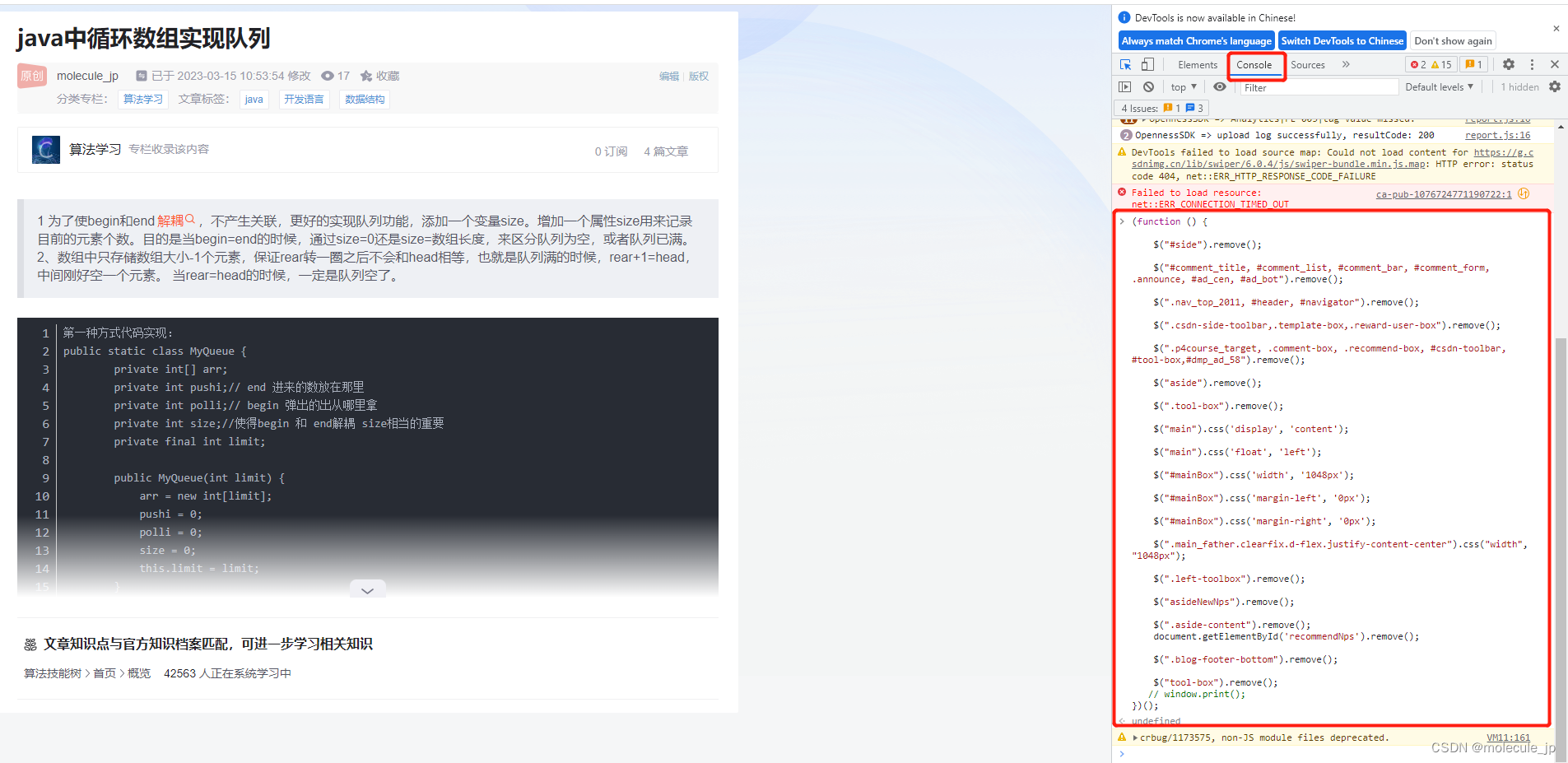This screenshot has height=763, width=1568.
Task: Open the ca-pub-1076724771190722:1 link
Action: pos(1444,194)
